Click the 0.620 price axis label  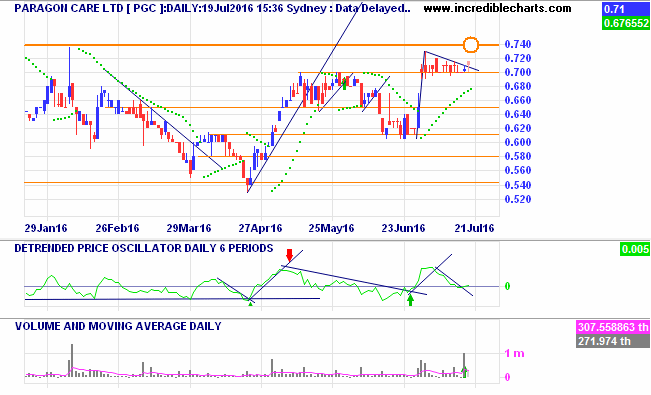pyautogui.click(x=518, y=128)
